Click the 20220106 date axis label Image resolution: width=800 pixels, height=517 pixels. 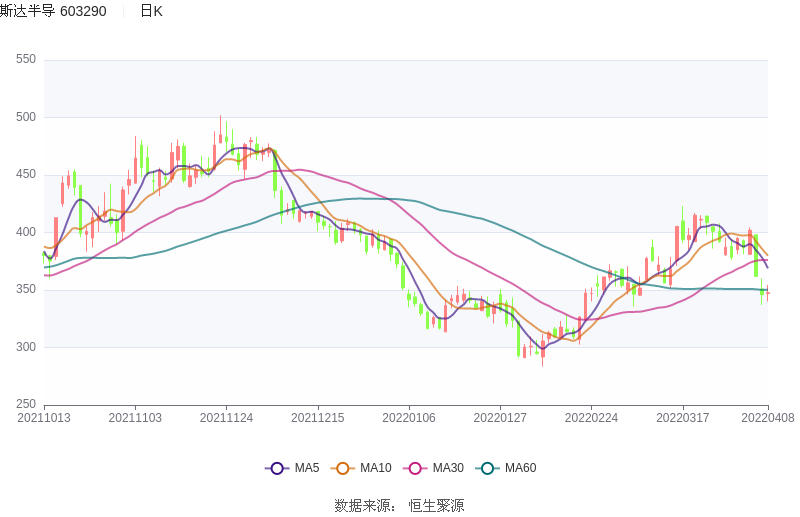pyautogui.click(x=409, y=418)
